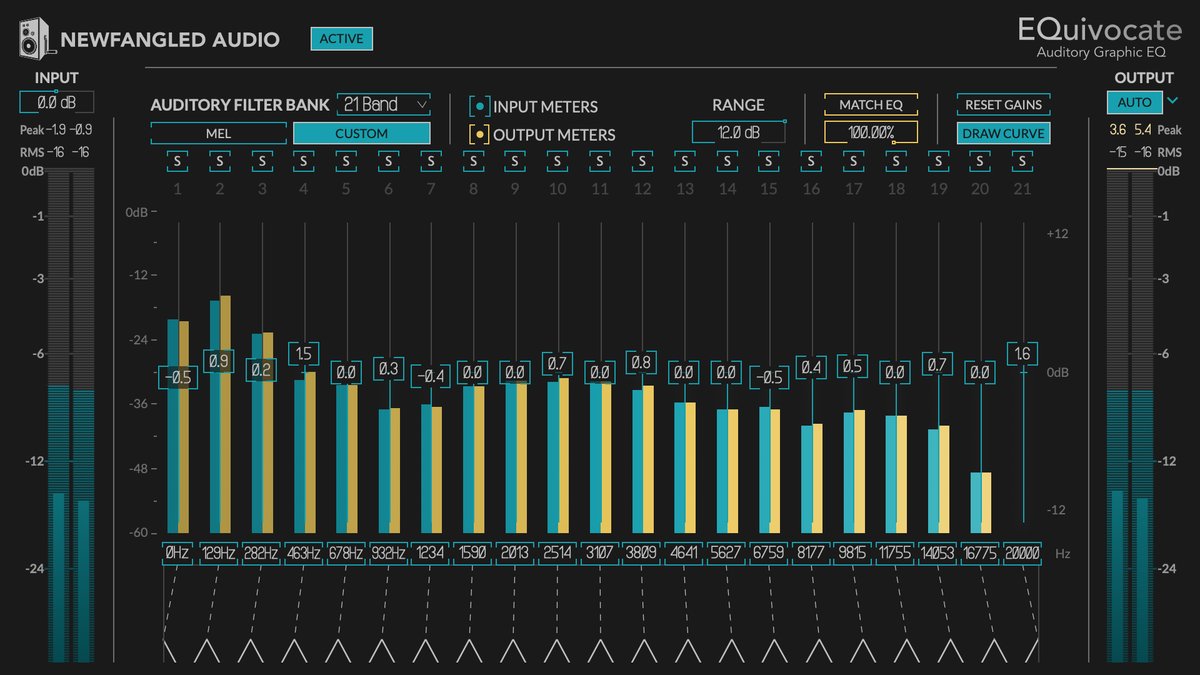
Task: Click the 3809 frequency box
Action: [x=642, y=553]
